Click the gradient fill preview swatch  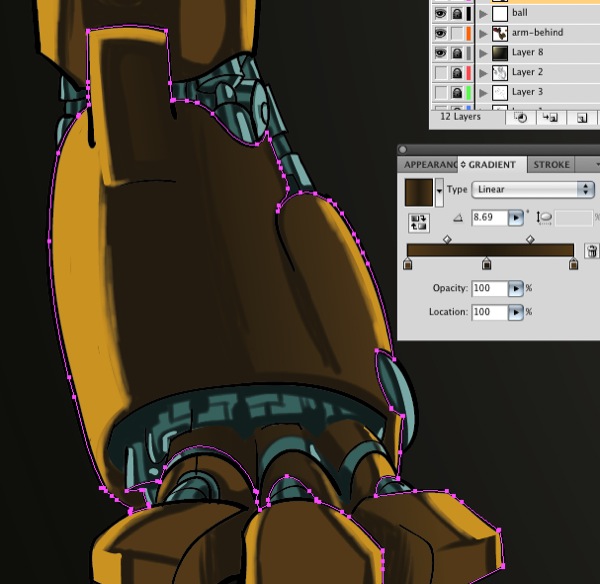click(419, 192)
